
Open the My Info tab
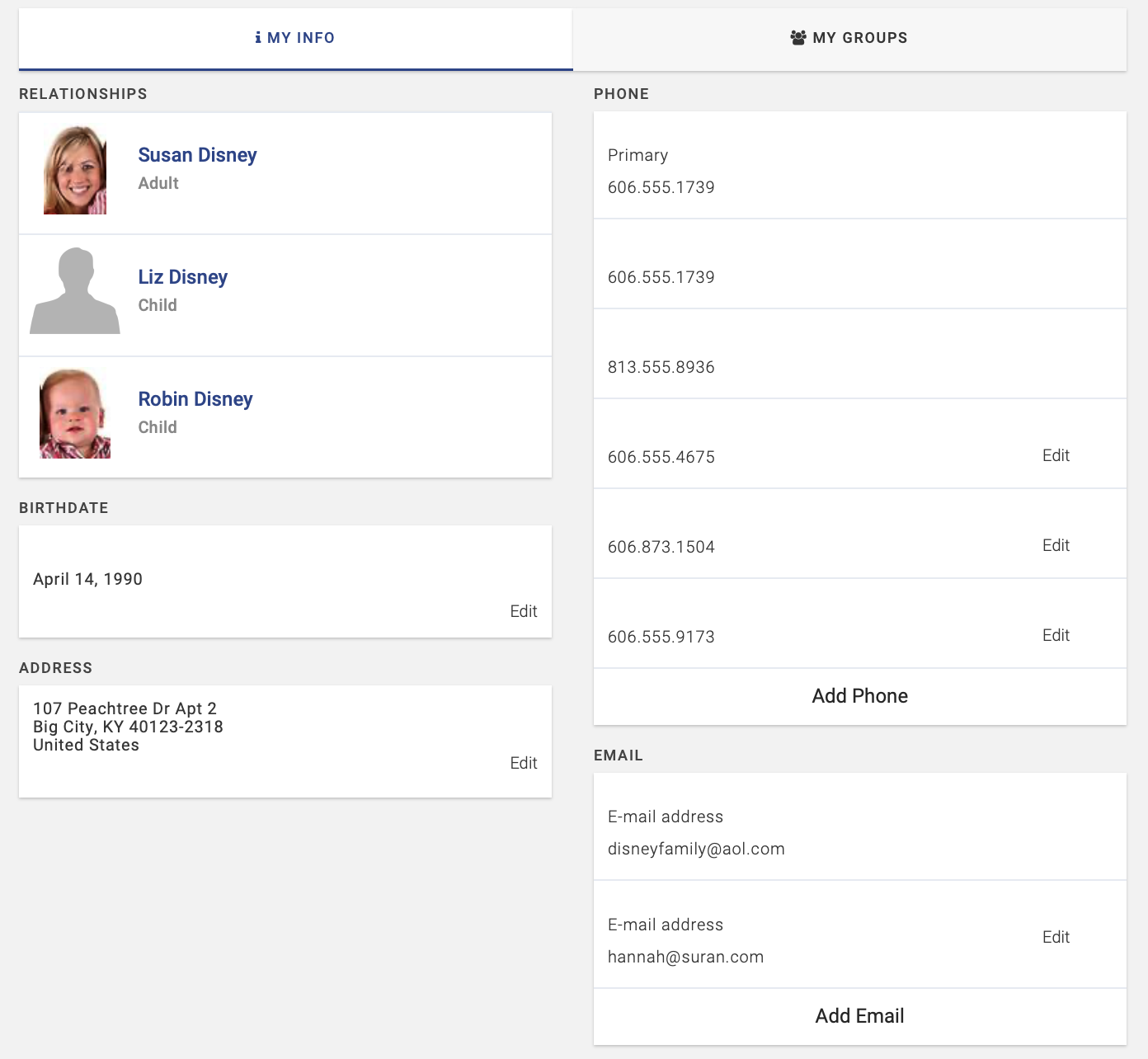(x=295, y=38)
